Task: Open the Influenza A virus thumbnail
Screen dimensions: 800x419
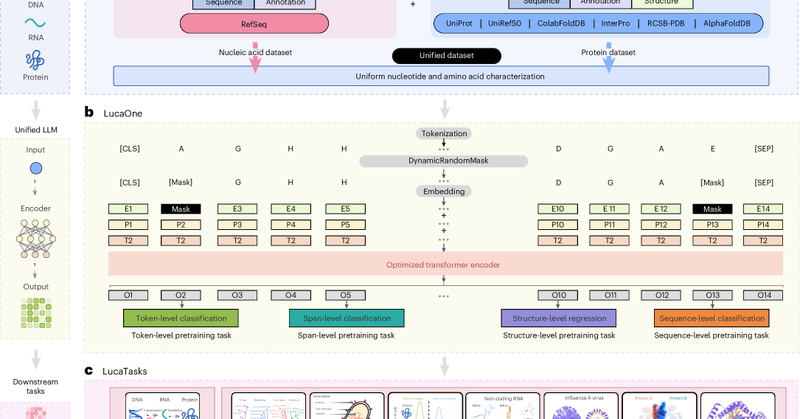Action: pyautogui.click(x=581, y=406)
